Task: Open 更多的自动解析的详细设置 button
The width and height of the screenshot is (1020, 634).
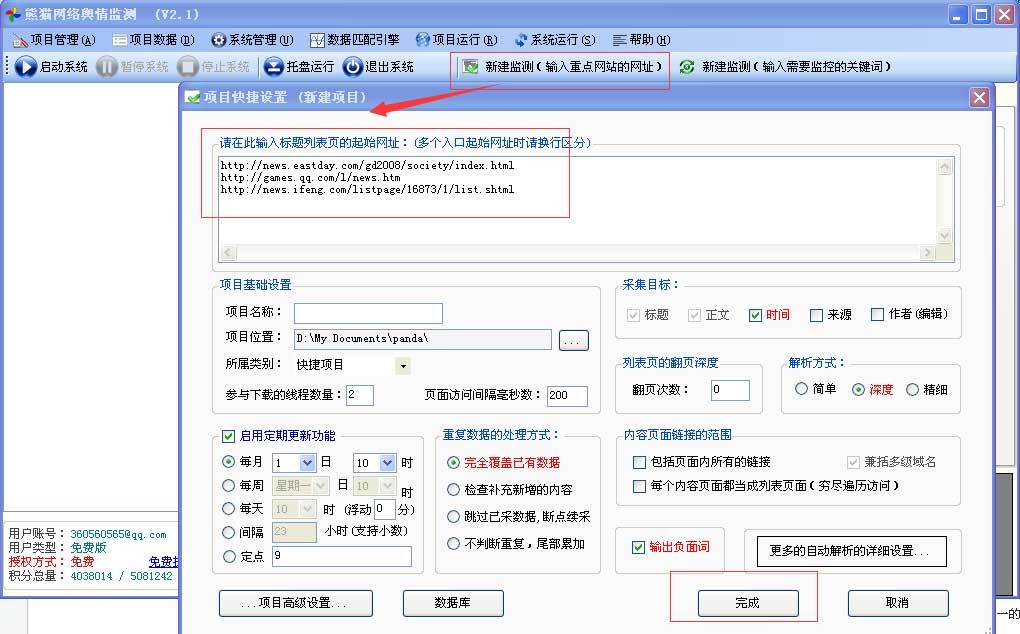Action: (x=852, y=551)
